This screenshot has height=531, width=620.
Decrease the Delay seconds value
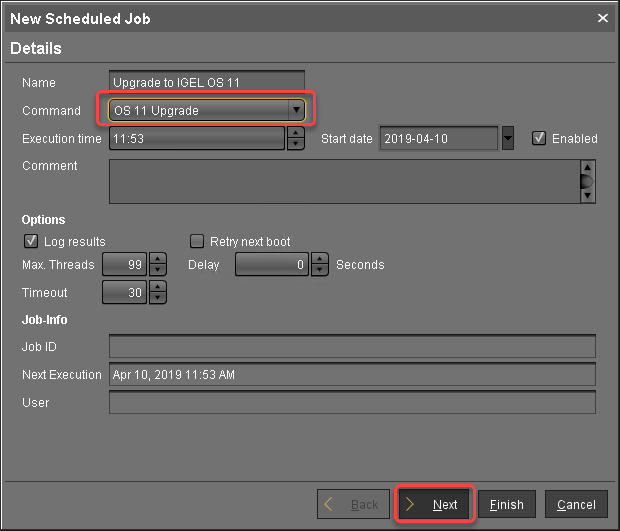click(319, 271)
